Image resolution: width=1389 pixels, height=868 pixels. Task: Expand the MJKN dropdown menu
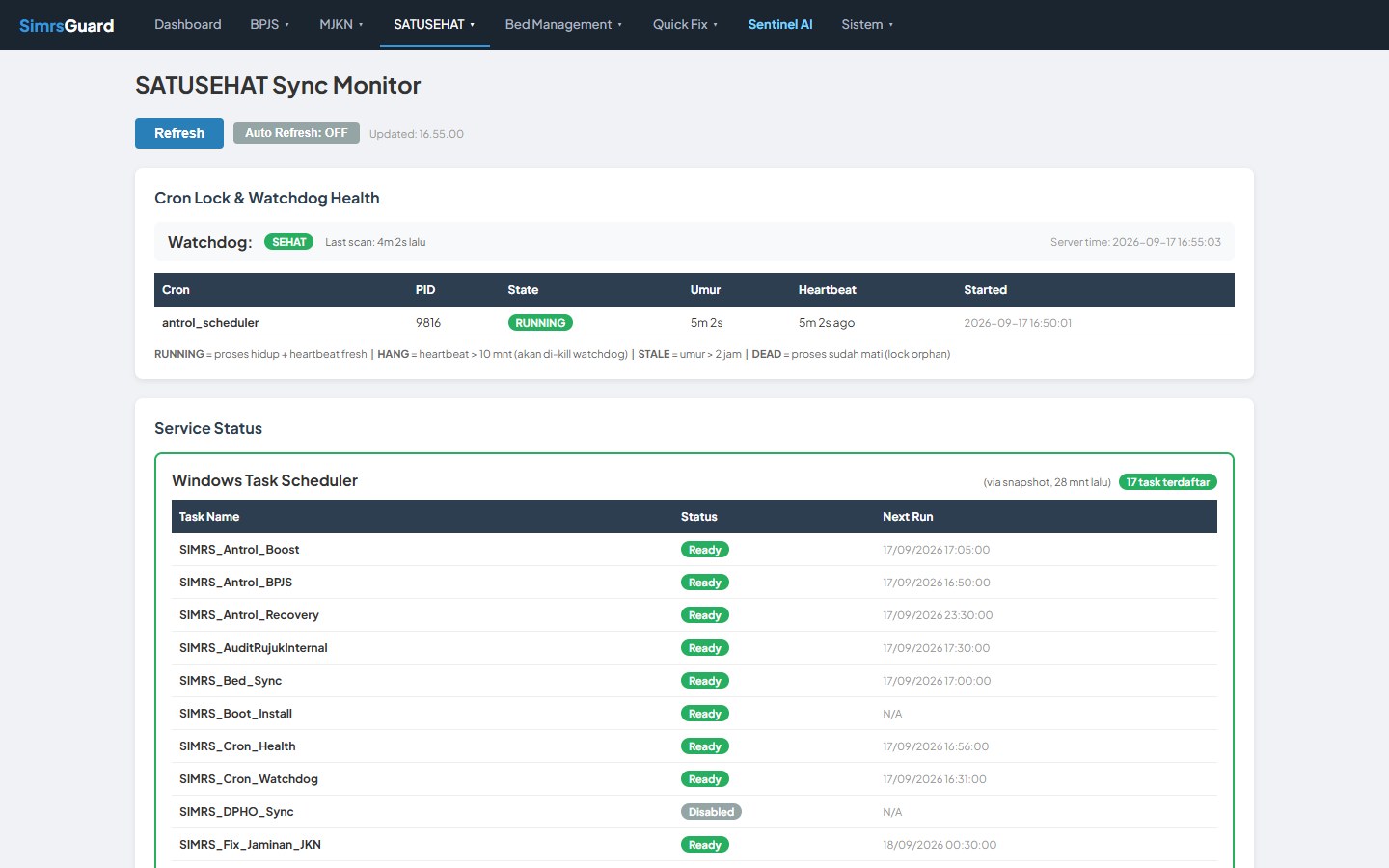(x=341, y=24)
